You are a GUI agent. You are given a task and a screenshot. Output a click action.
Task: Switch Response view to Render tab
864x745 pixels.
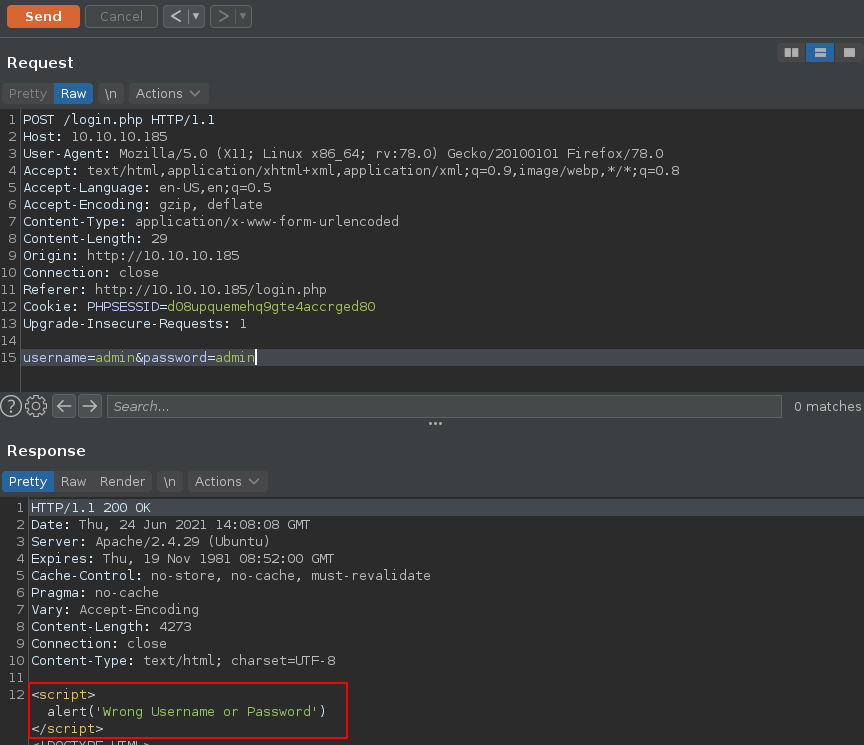[x=122, y=481]
